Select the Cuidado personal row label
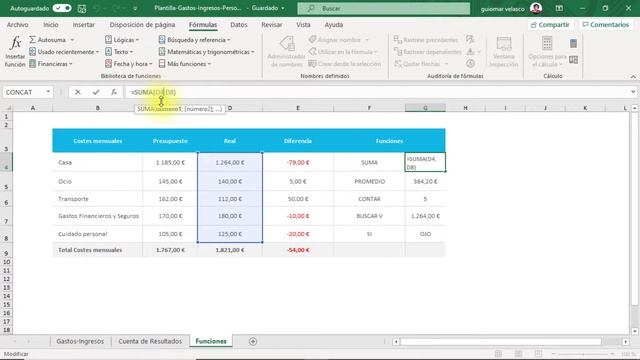The height and width of the screenshot is (360, 640). [98, 234]
